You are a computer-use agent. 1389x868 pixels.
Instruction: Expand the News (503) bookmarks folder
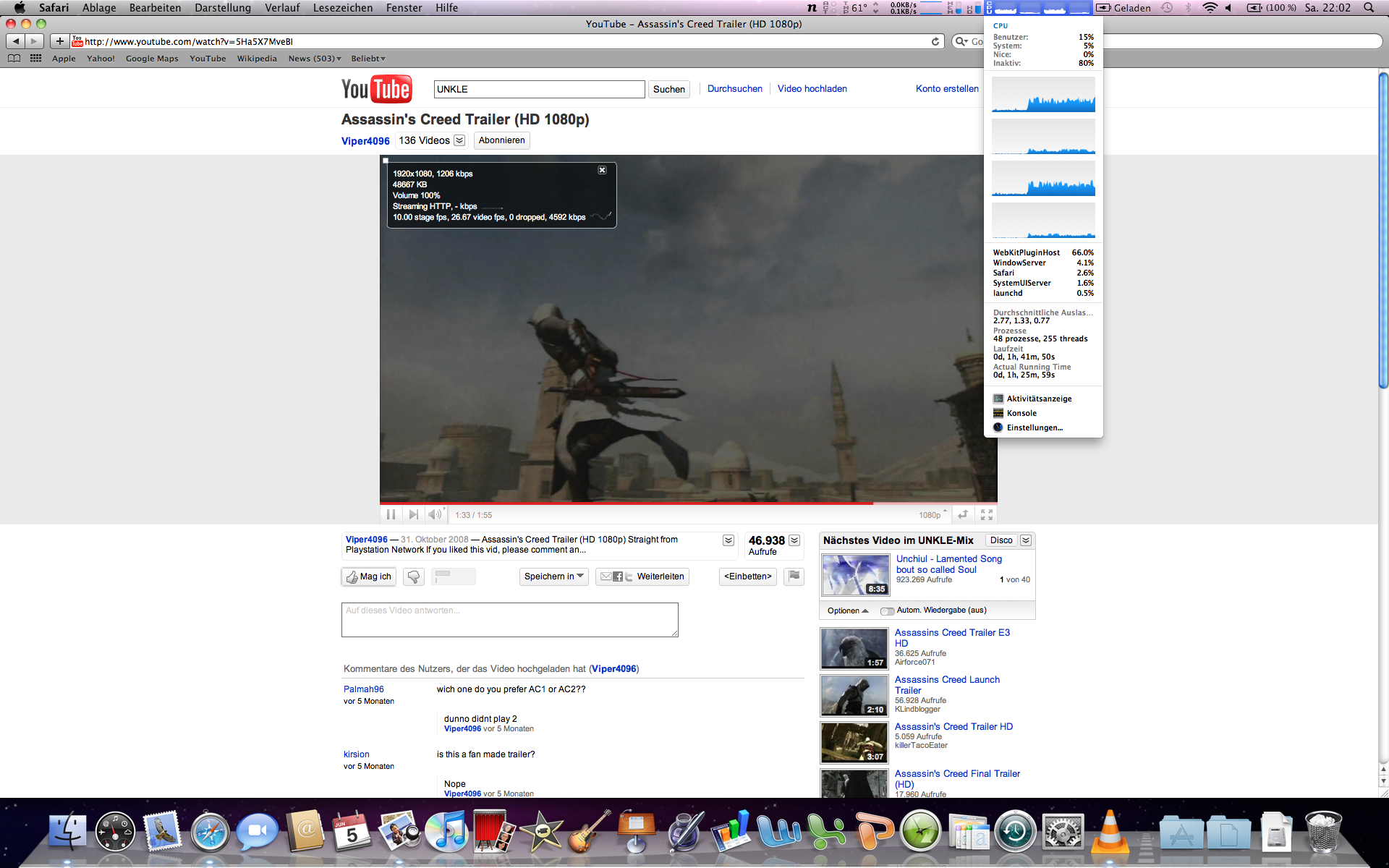tap(315, 59)
